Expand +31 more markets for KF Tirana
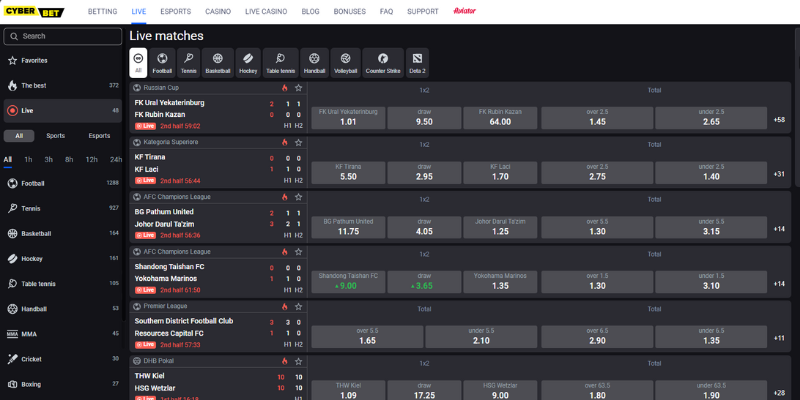The height and width of the screenshot is (400, 800). tap(779, 174)
